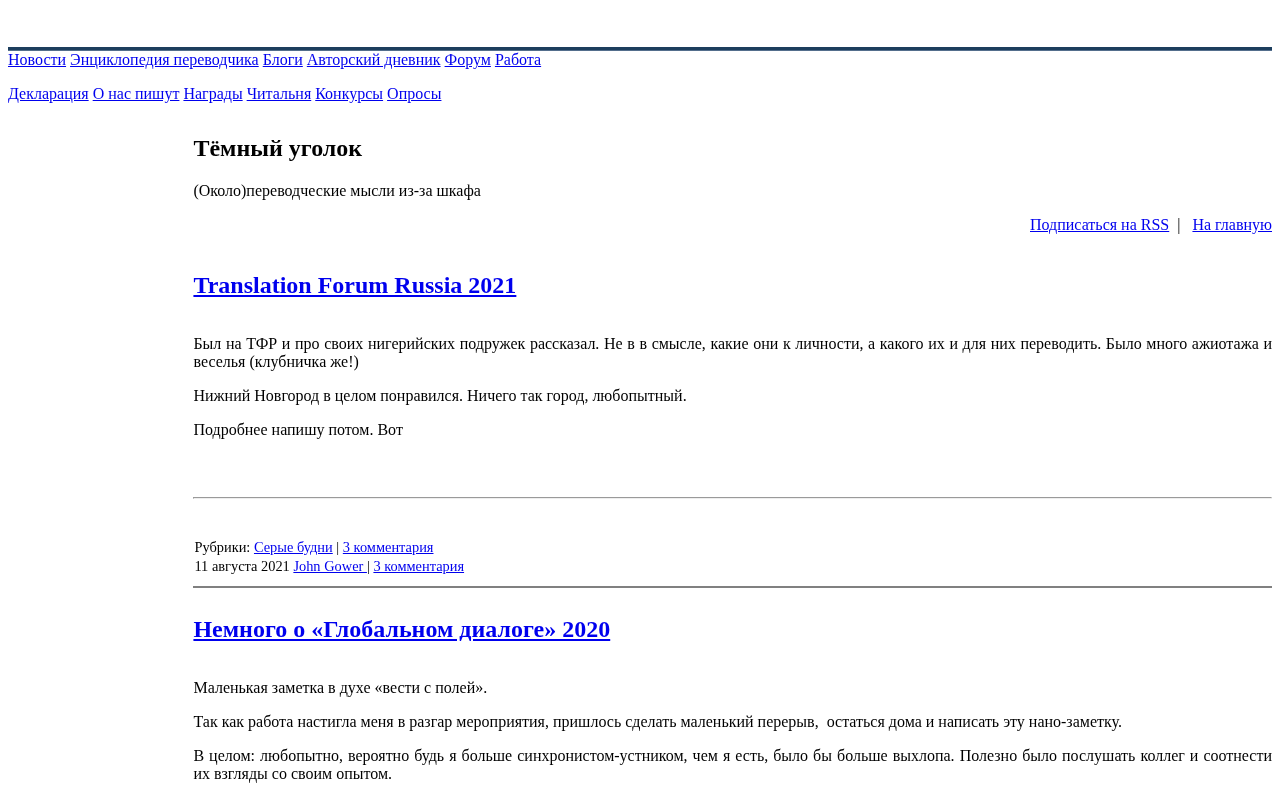This screenshot has width=1280, height=800.
Task: Visit the Форум link
Action: point(468,60)
